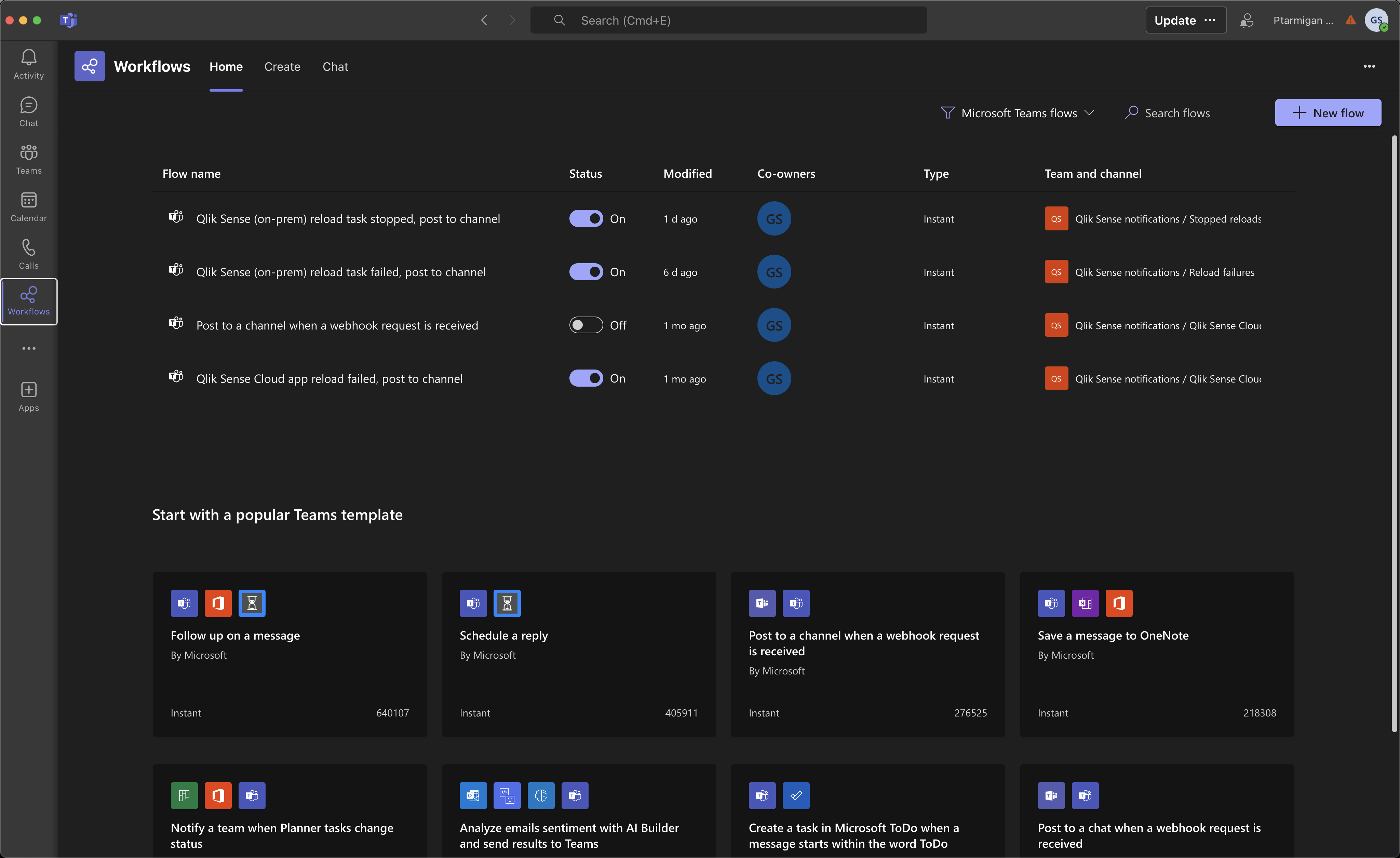Screen dimensions: 1400x858
Task: Click the AI Builder brain icon on Analyze emails card
Action: click(541, 795)
